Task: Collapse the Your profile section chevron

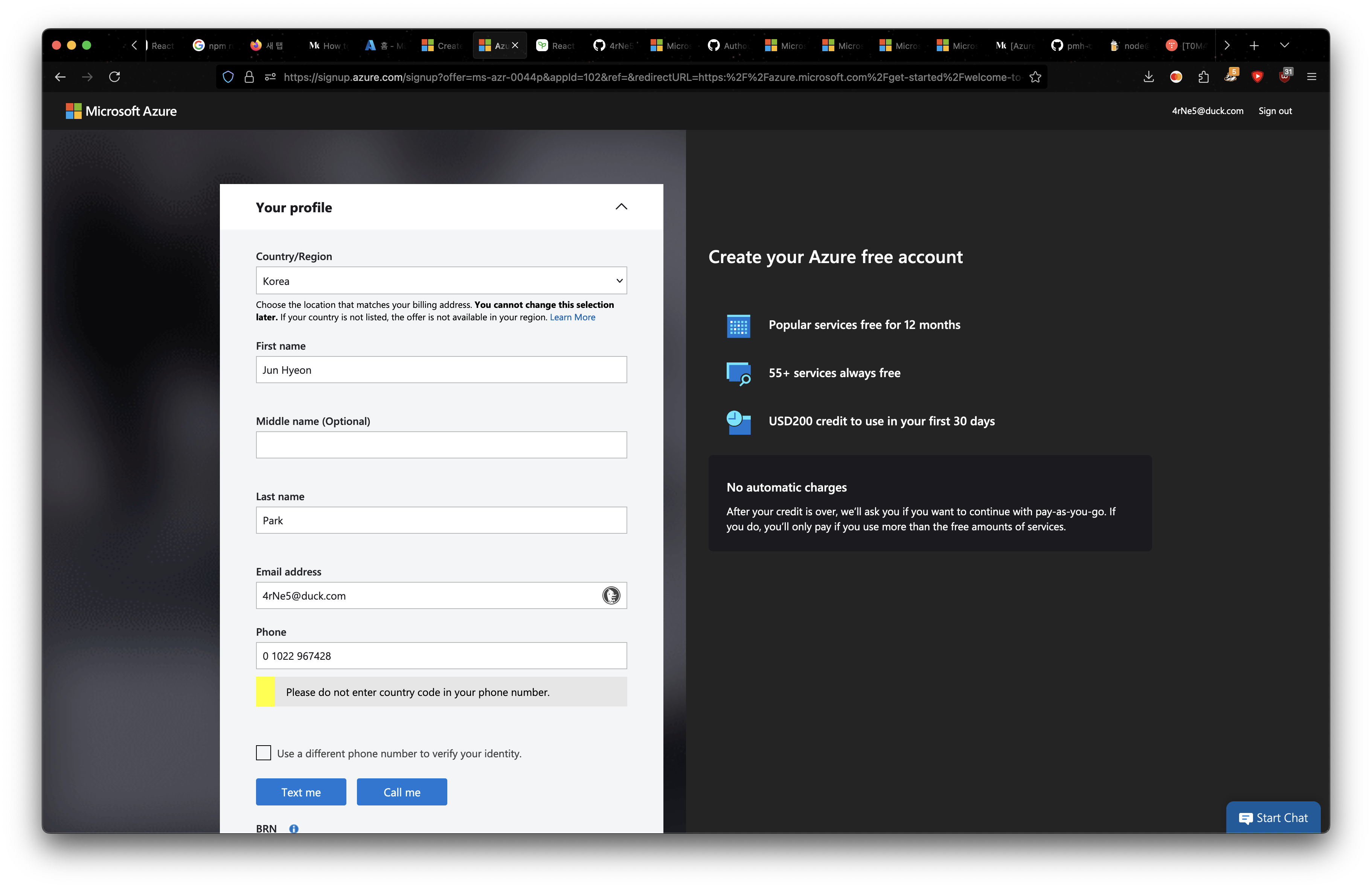Action: point(621,207)
